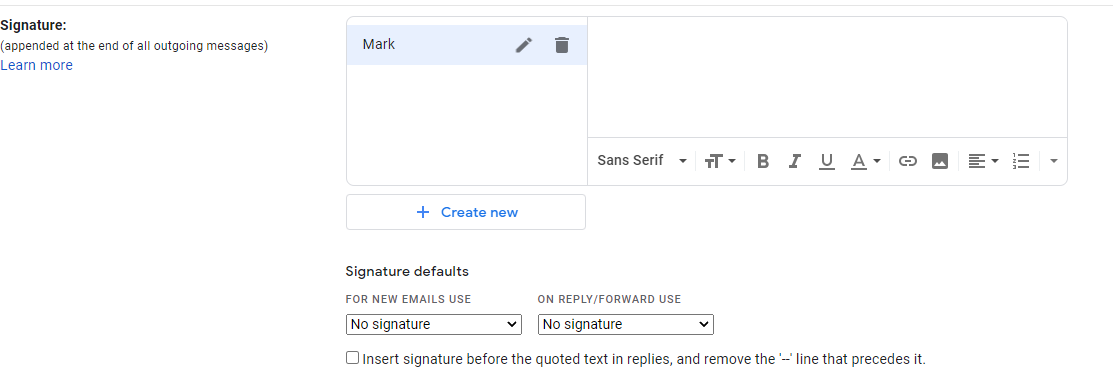Open the font size menu

tap(720, 161)
